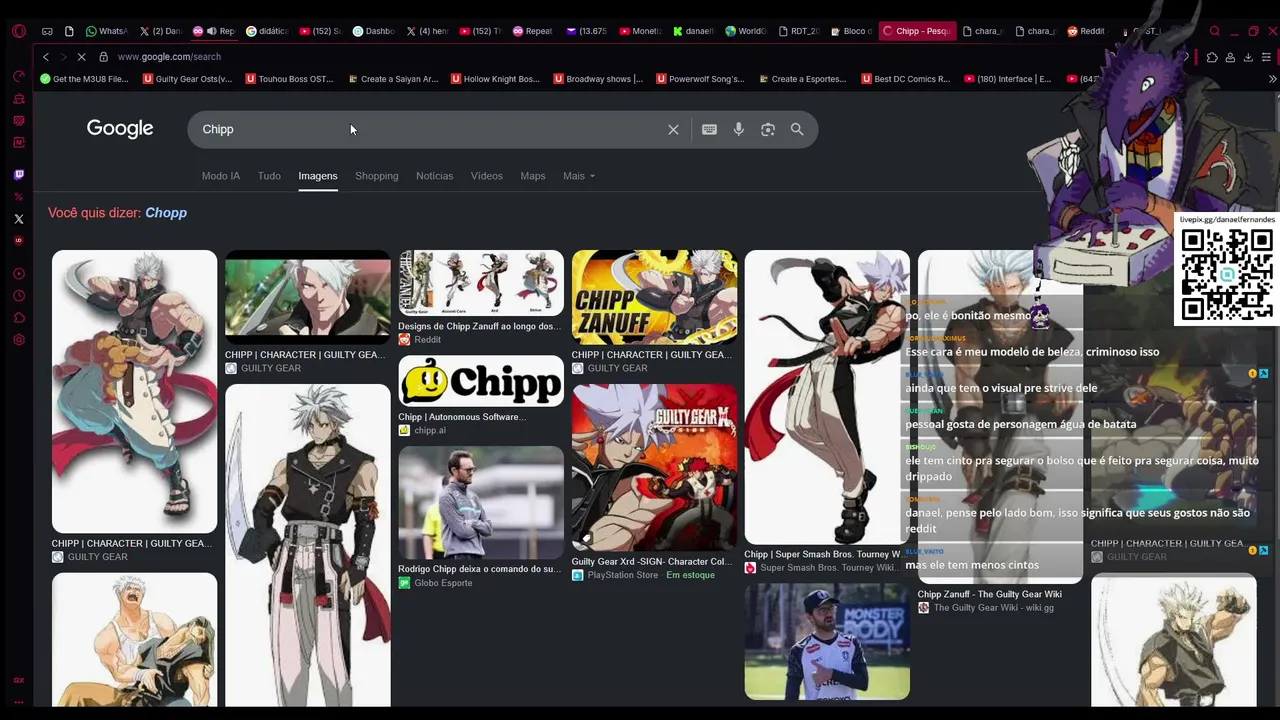Select the Maps search tab
This screenshot has width=1280, height=720.
pos(533,176)
